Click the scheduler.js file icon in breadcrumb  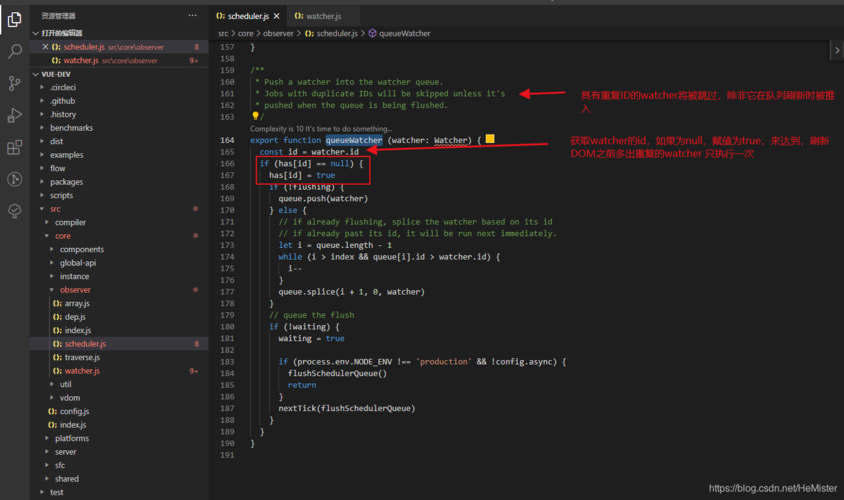tap(309, 33)
